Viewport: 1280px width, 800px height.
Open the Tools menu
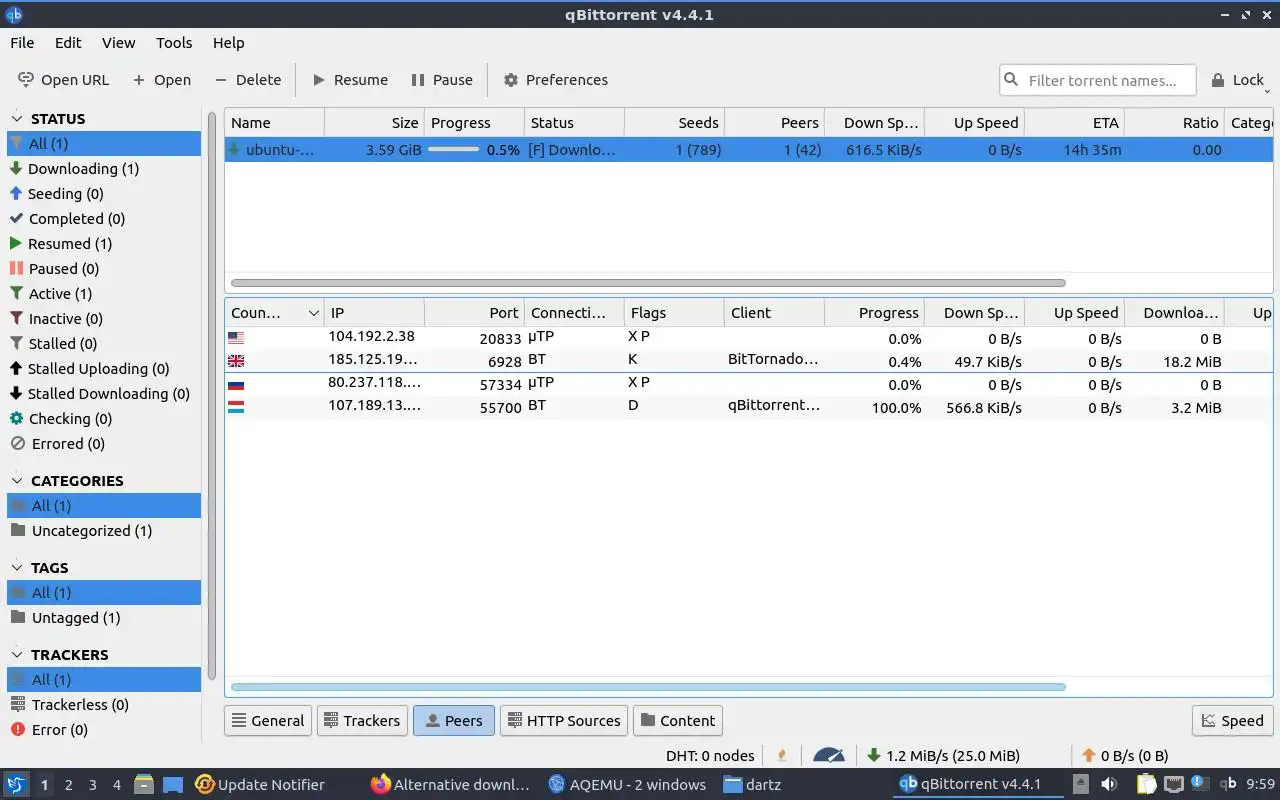[174, 43]
